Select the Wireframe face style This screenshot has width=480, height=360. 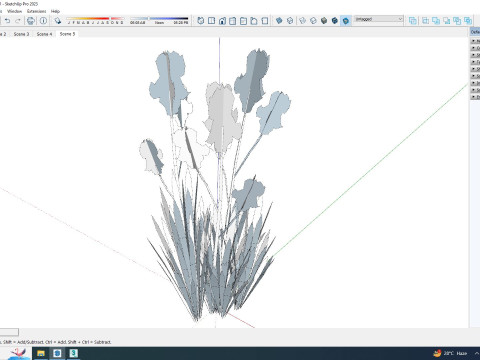pyautogui.click(x=302, y=21)
